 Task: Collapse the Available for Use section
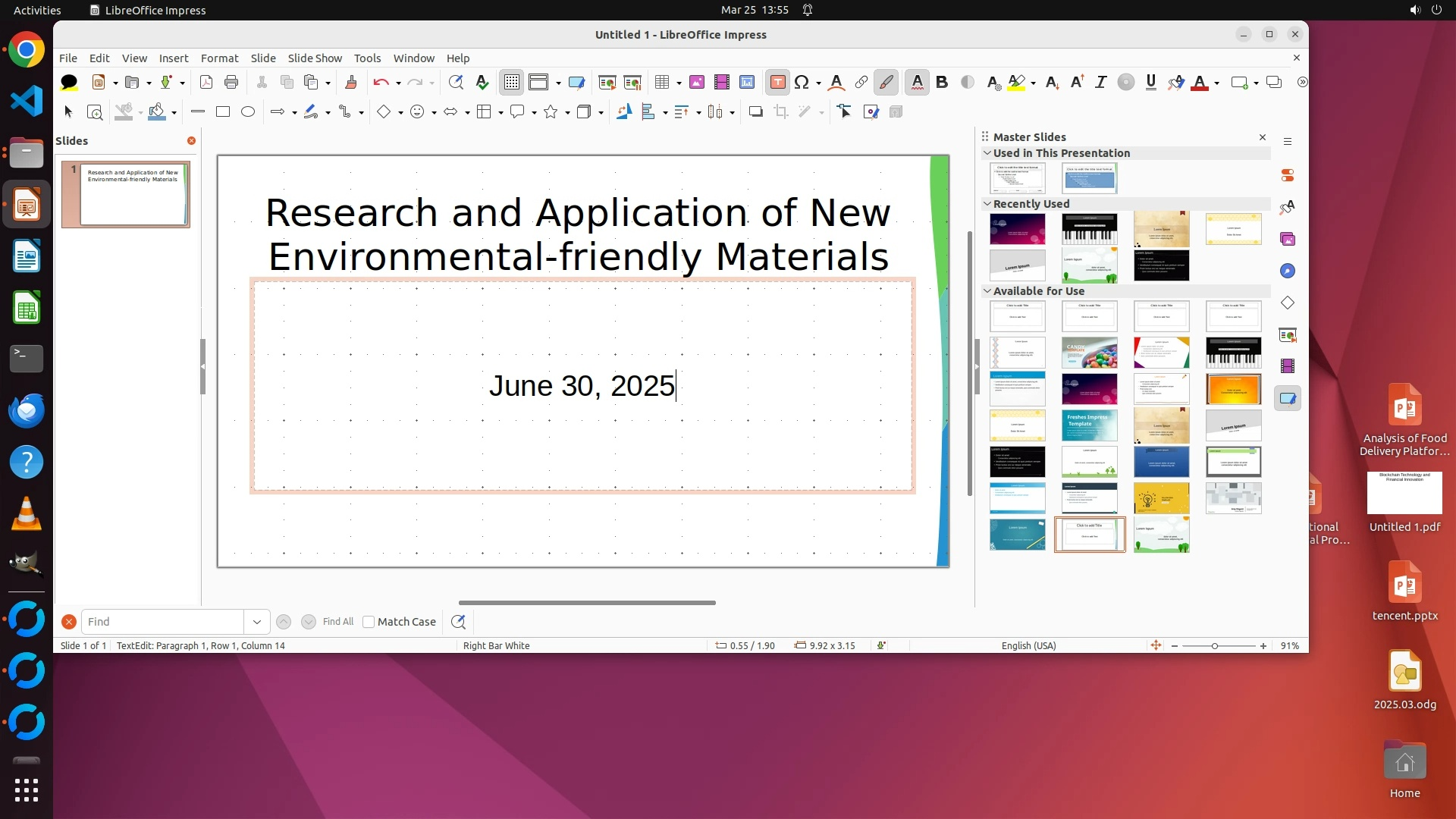coord(987,290)
